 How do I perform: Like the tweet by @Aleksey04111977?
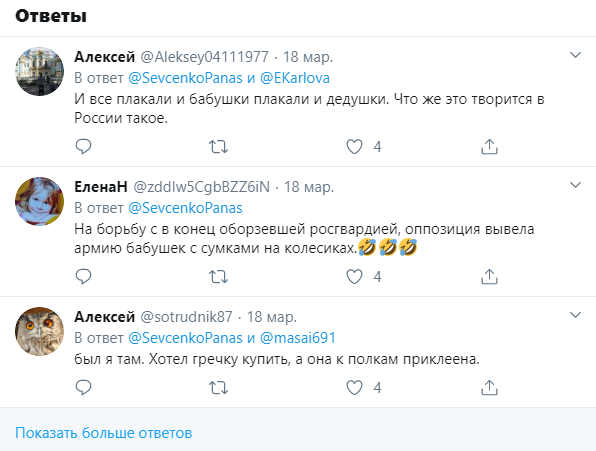pos(354,146)
